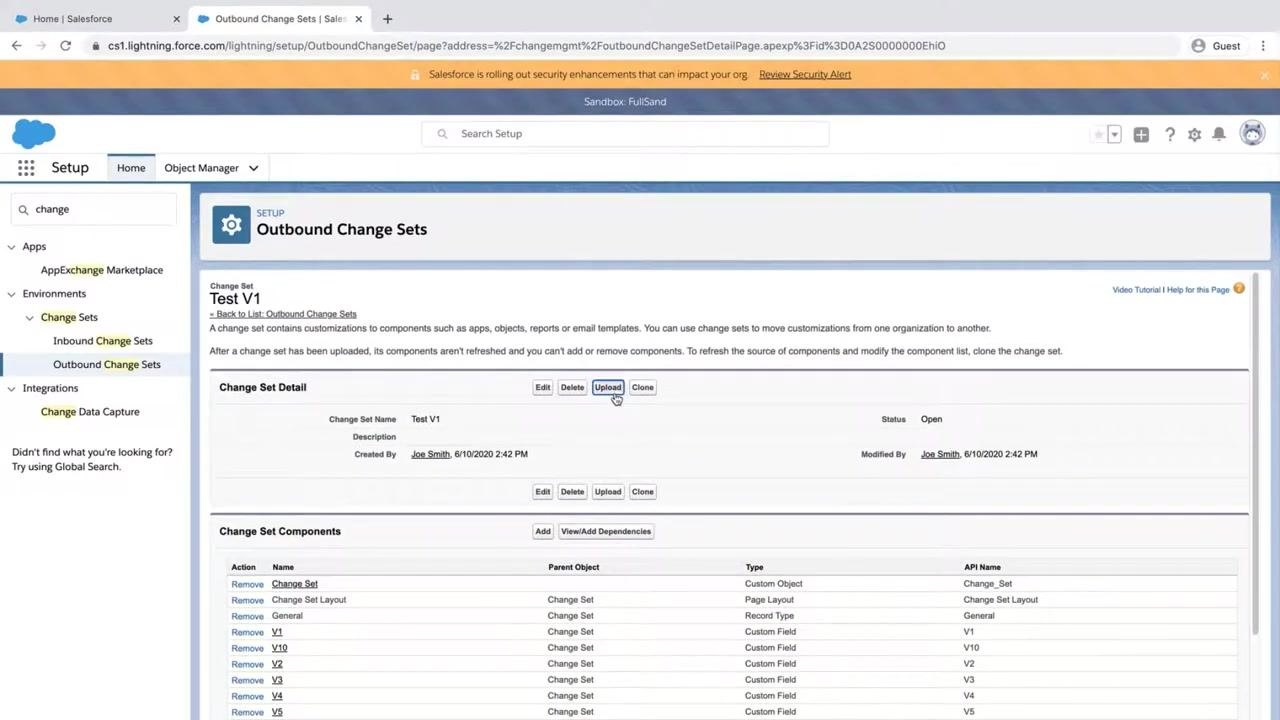
Task: Open Change Data Capture in sidebar
Action: [x=90, y=412]
